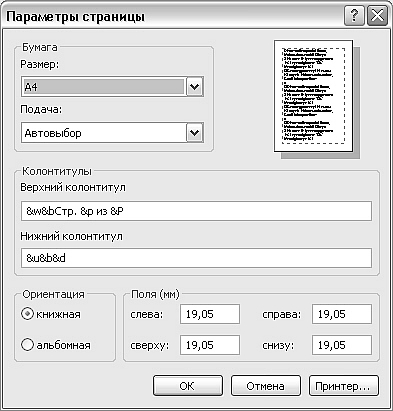
Task: Open the Автовыбор combo box field
Action: (112, 133)
